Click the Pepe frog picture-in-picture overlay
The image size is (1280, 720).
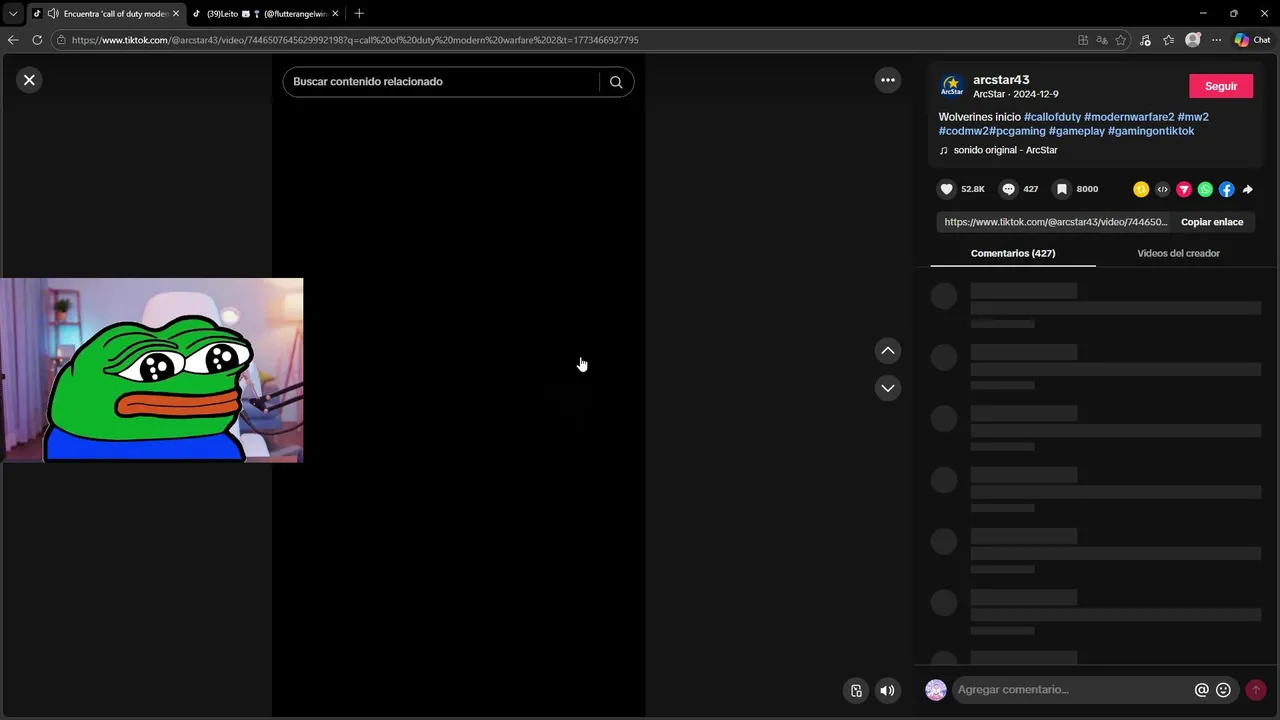151,370
